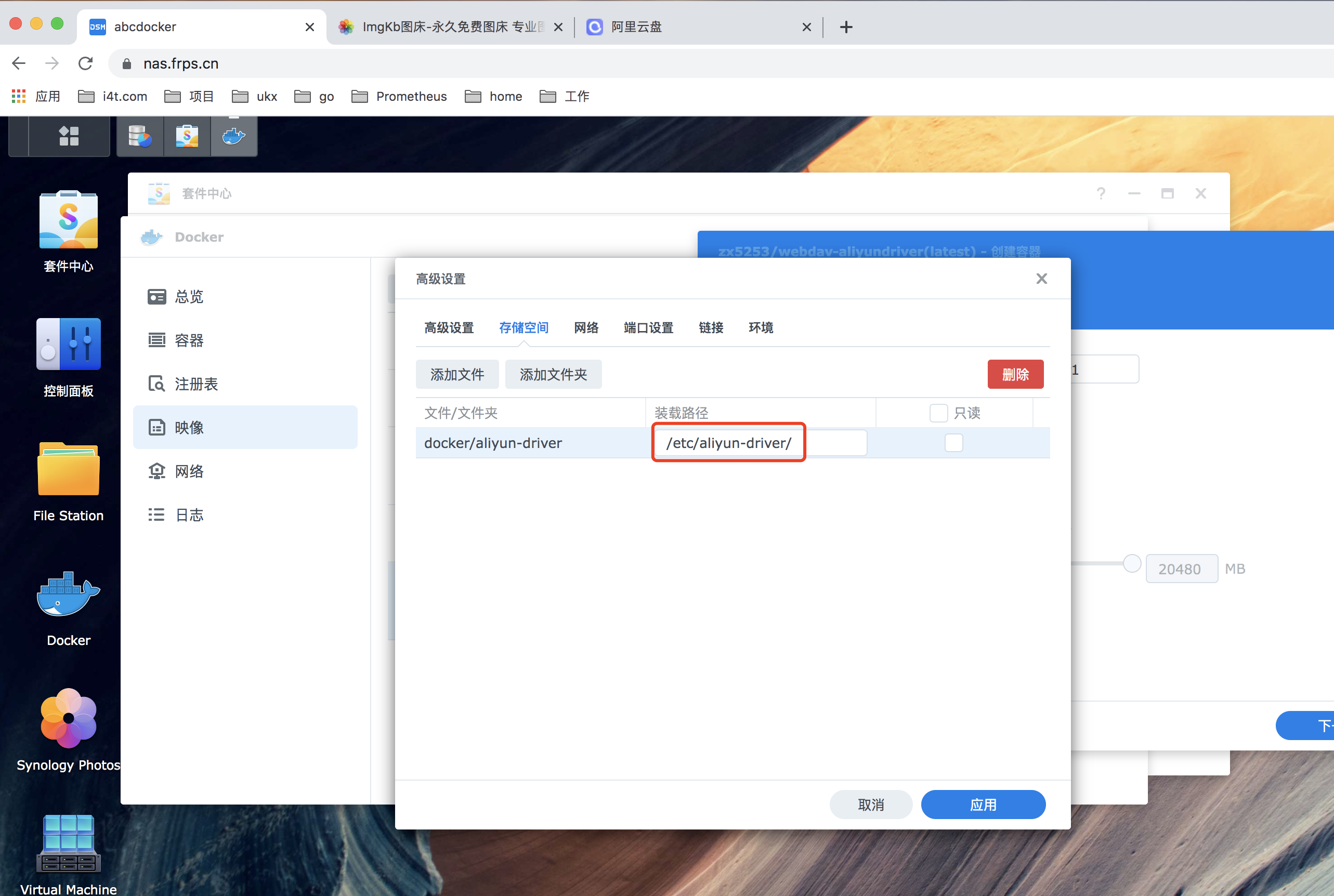
Task: Open go bookmark folder
Action: (x=315, y=96)
